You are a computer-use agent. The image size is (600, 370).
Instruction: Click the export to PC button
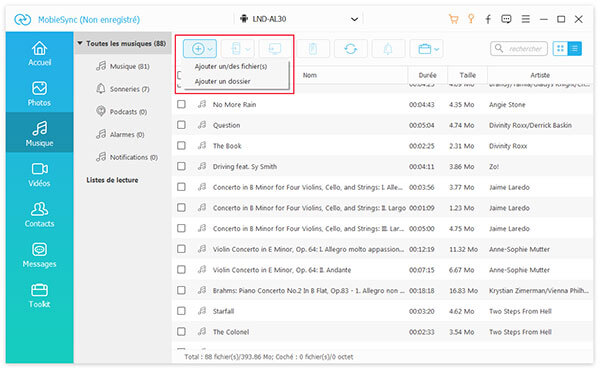tap(275, 49)
